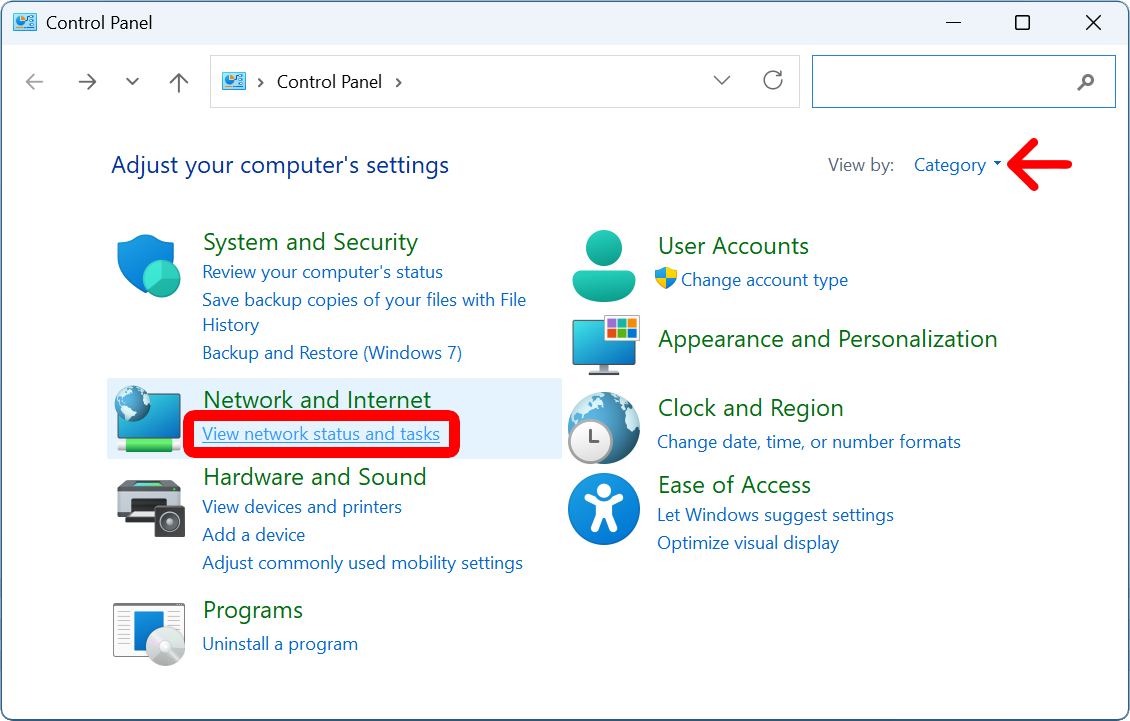
Task: Click the User Accounts person icon
Action: tap(604, 265)
